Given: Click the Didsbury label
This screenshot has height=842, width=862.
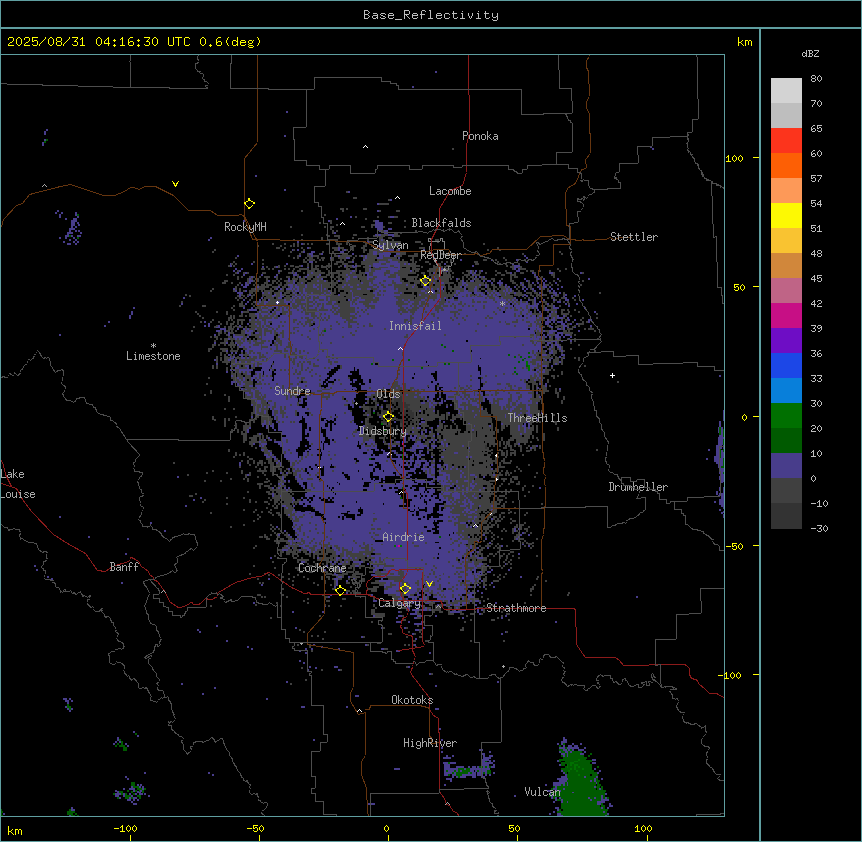Looking at the screenshot, I should point(383,431).
